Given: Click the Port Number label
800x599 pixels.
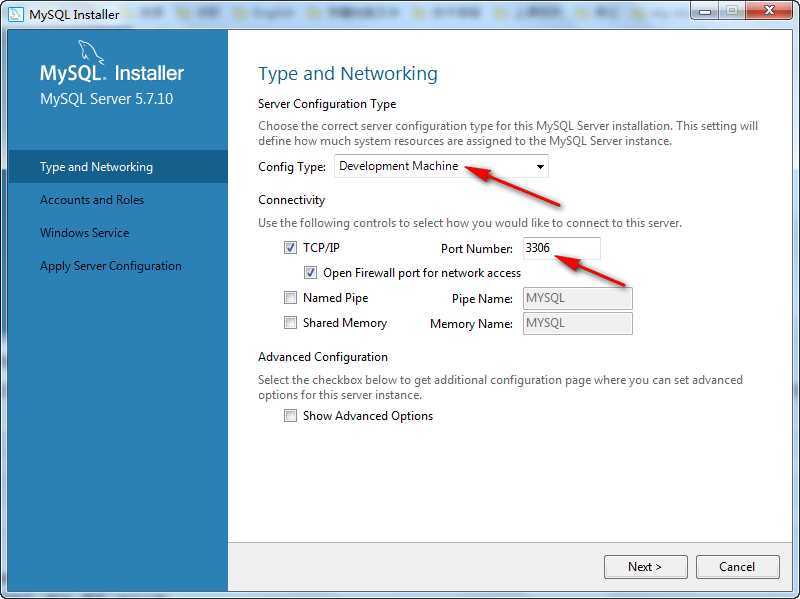Looking at the screenshot, I should [x=477, y=248].
